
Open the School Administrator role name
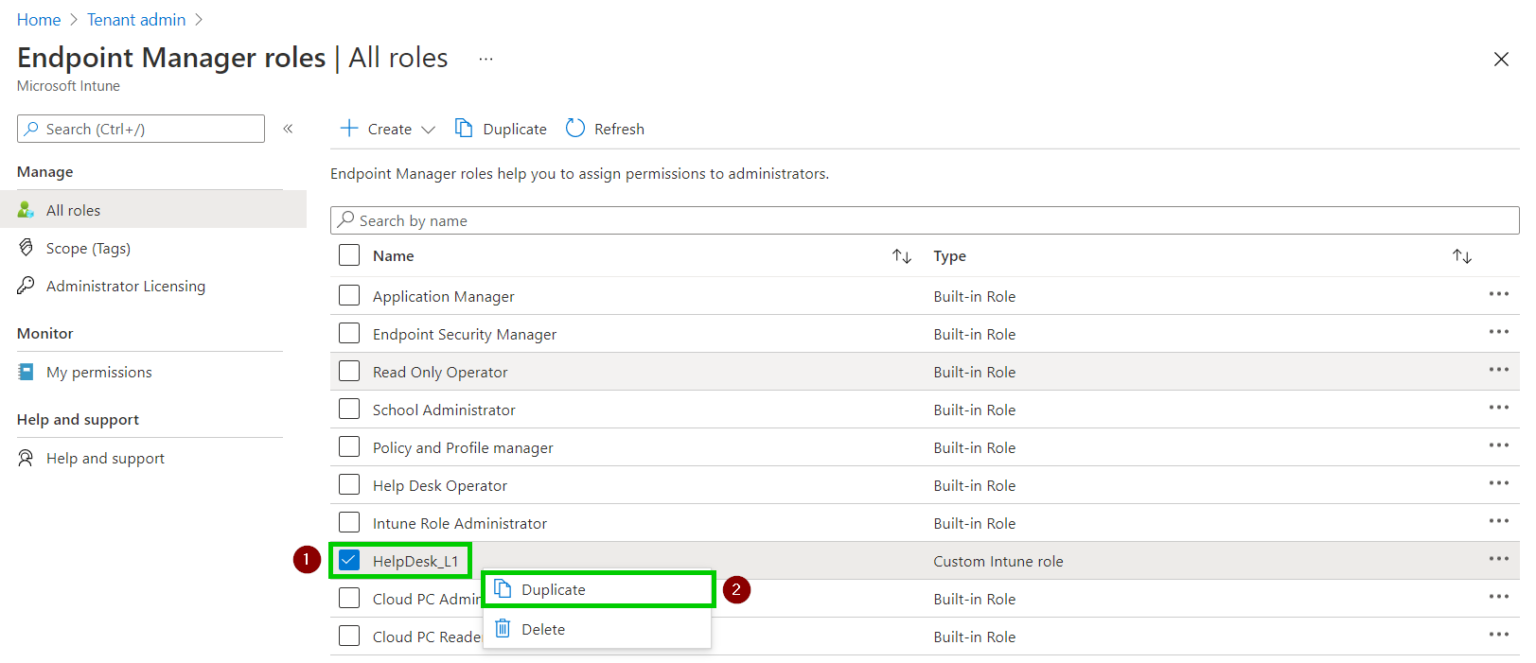coord(444,410)
